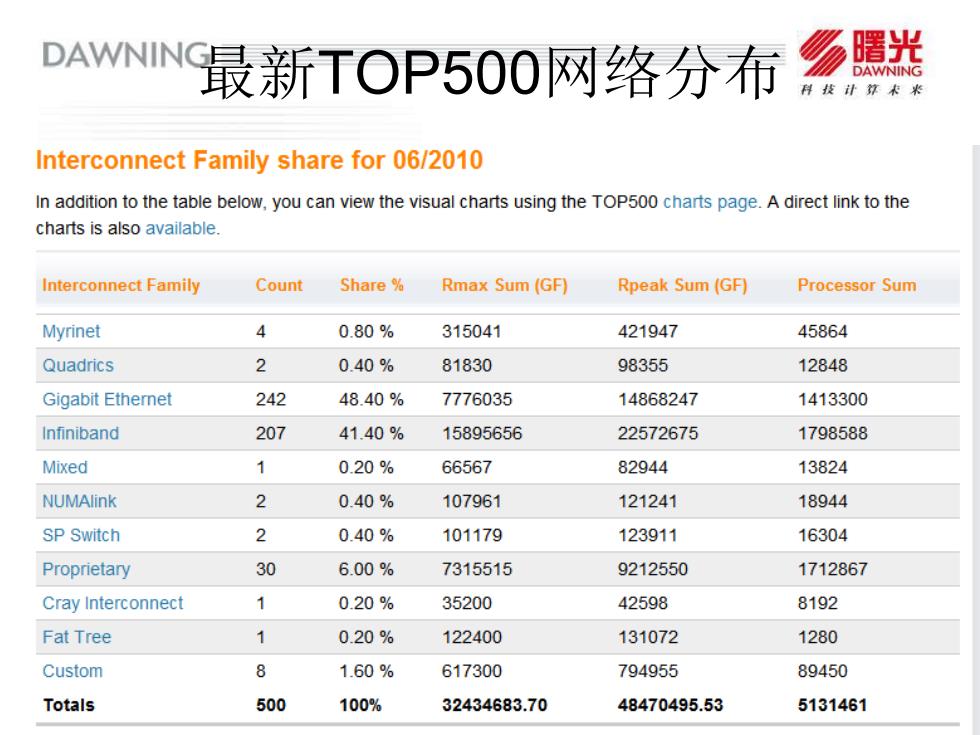Select the Rmax value 15895656
This screenshot has width=980, height=735.
(482, 433)
